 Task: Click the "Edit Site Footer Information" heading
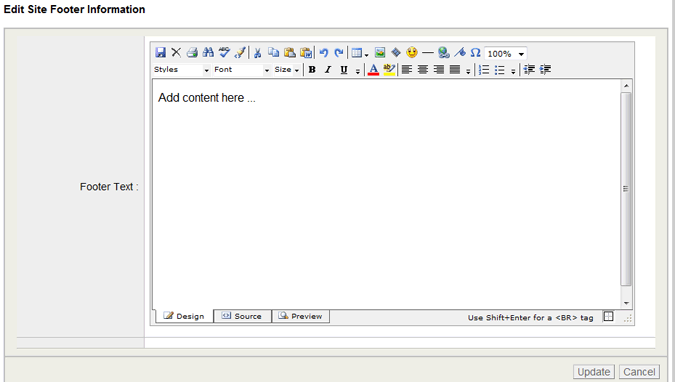coord(74,9)
